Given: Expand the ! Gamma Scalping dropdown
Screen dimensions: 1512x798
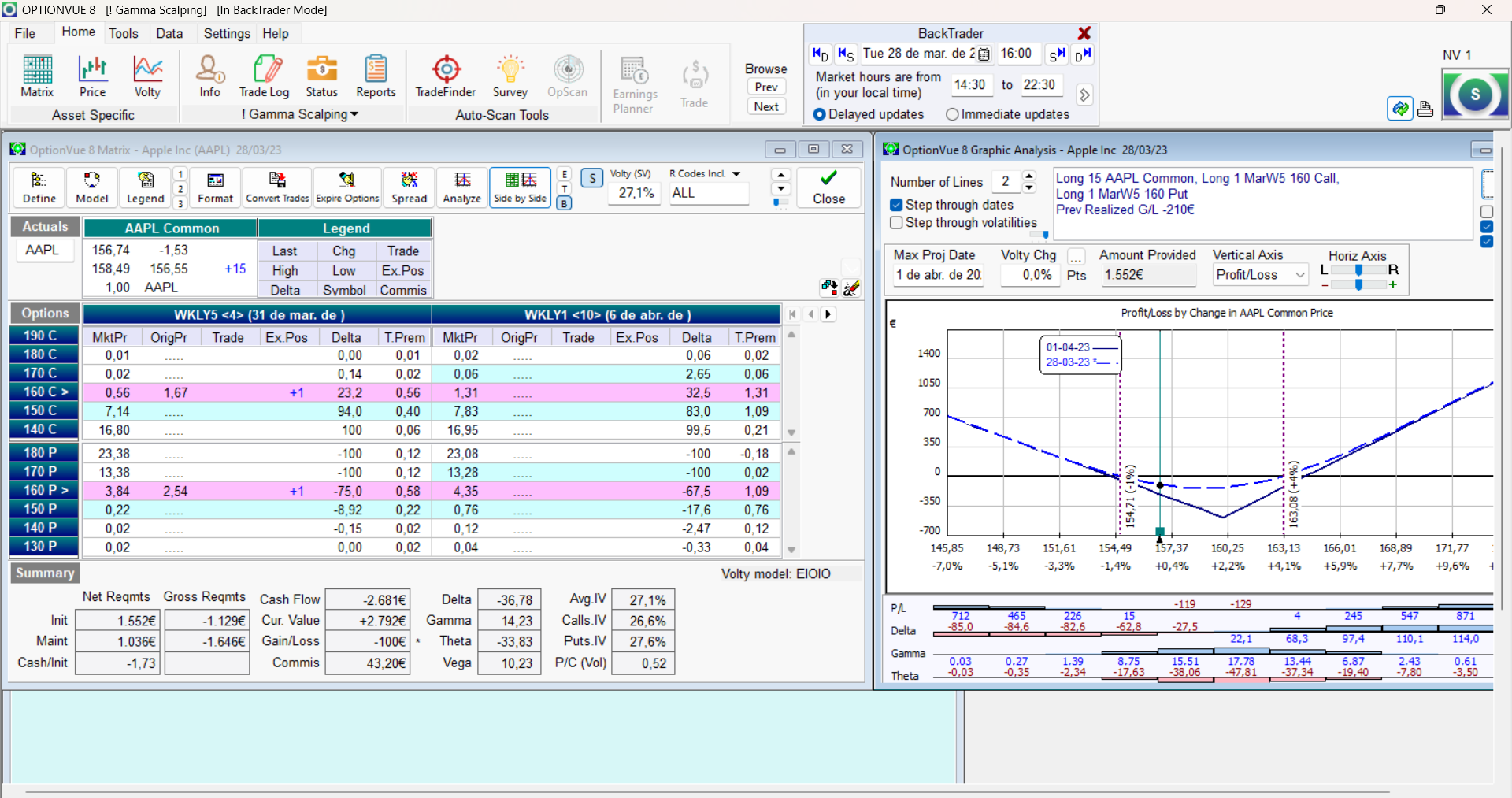Looking at the screenshot, I should pyautogui.click(x=299, y=114).
